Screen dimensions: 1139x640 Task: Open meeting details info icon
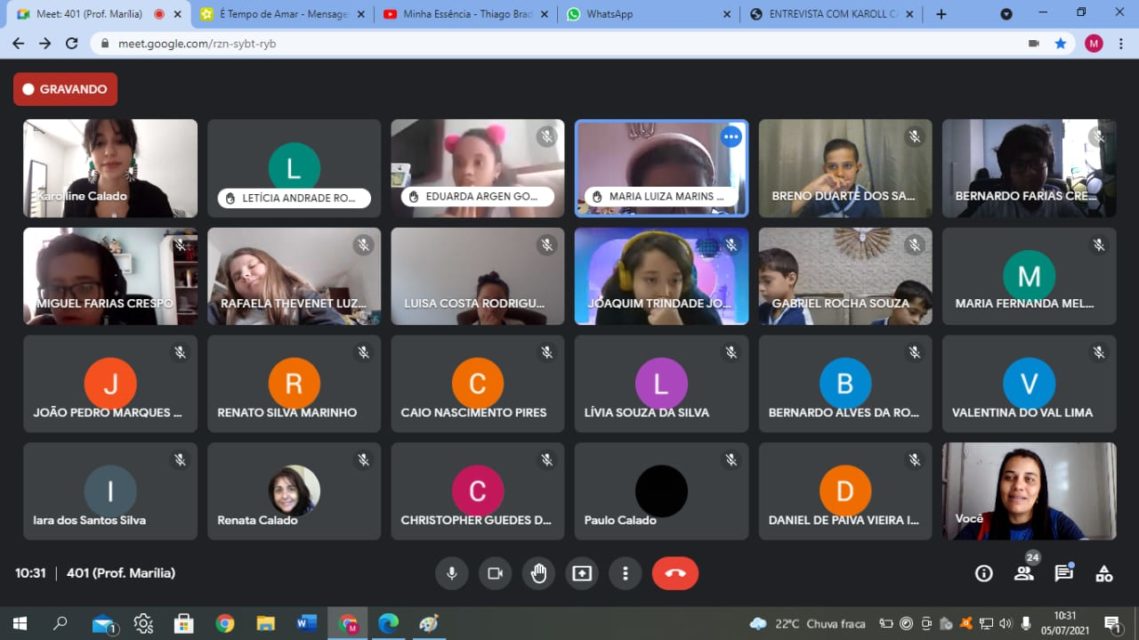[984, 573]
